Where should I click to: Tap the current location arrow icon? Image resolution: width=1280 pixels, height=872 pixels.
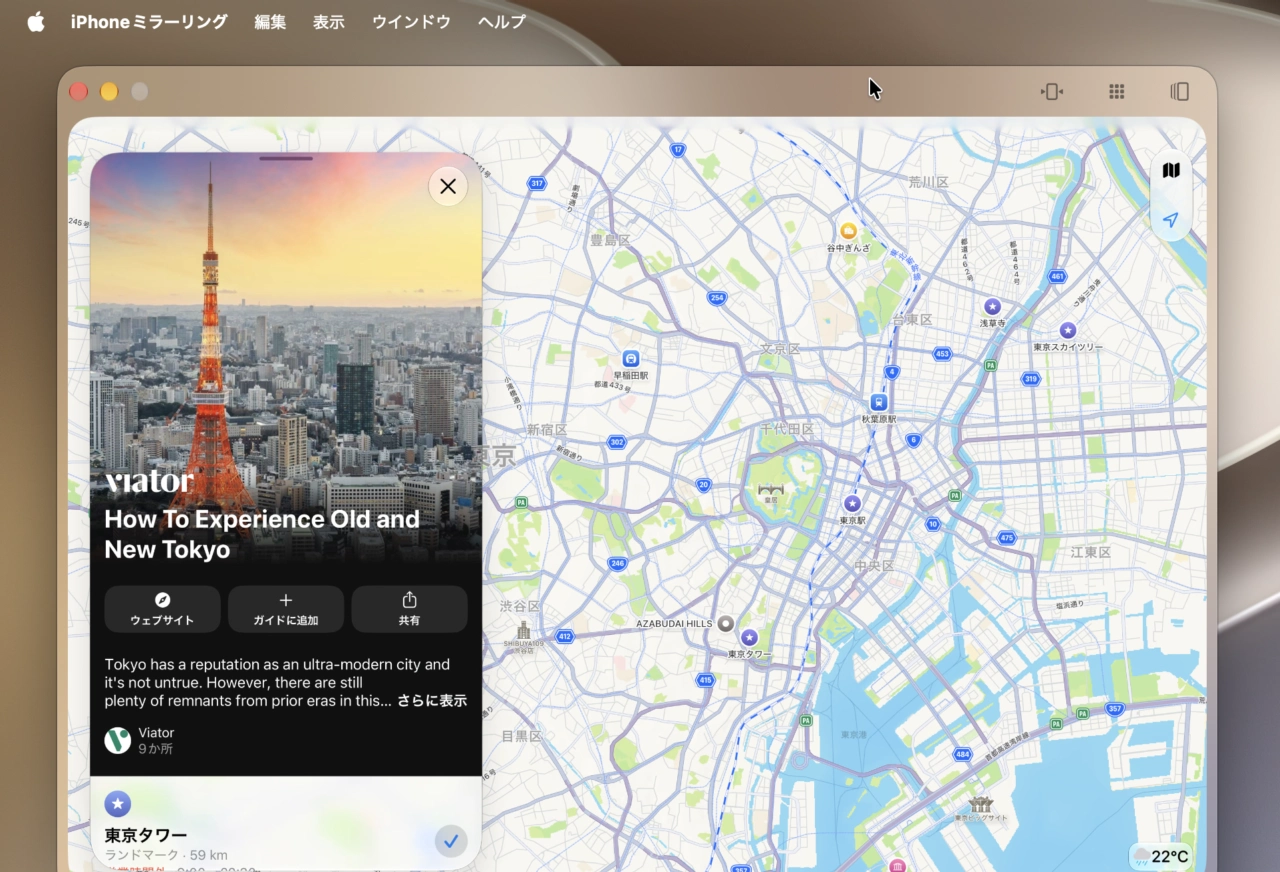point(1171,220)
